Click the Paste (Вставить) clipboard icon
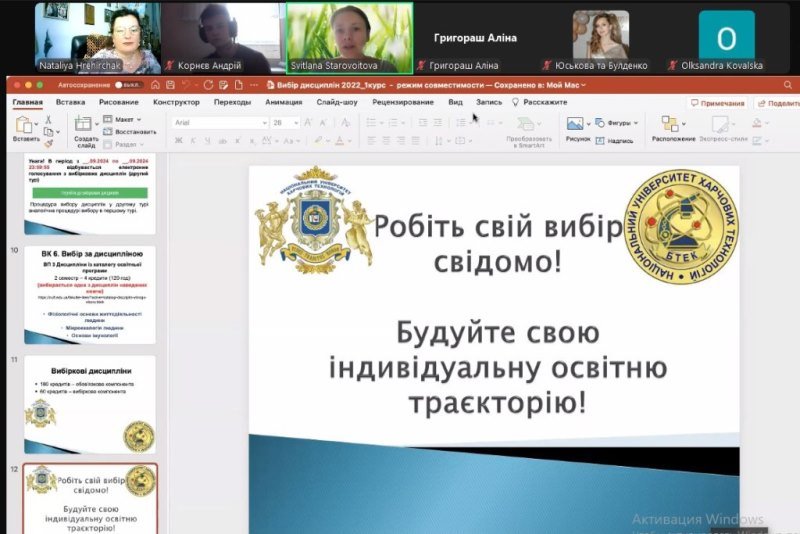This screenshot has width=800, height=534. (23, 124)
